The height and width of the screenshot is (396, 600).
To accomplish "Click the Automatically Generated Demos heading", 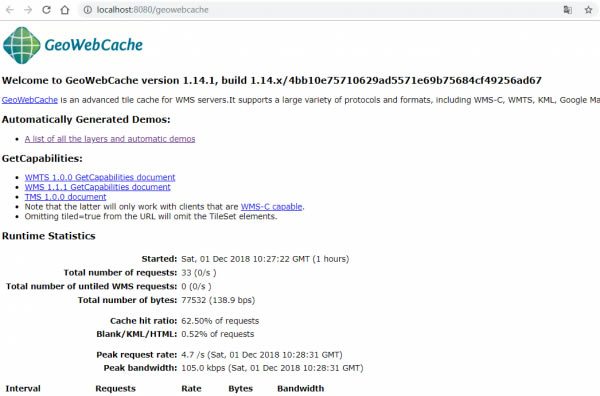I will pos(86,119).
